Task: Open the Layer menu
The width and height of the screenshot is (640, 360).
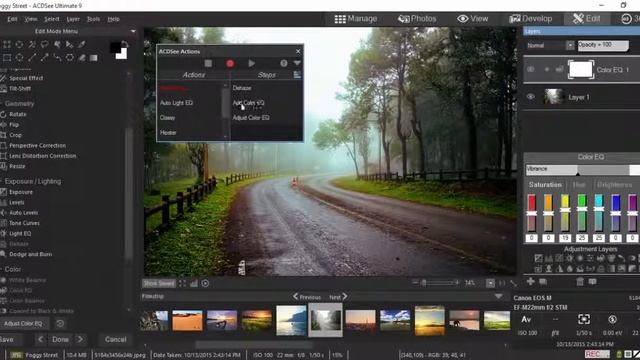Action: coord(73,19)
